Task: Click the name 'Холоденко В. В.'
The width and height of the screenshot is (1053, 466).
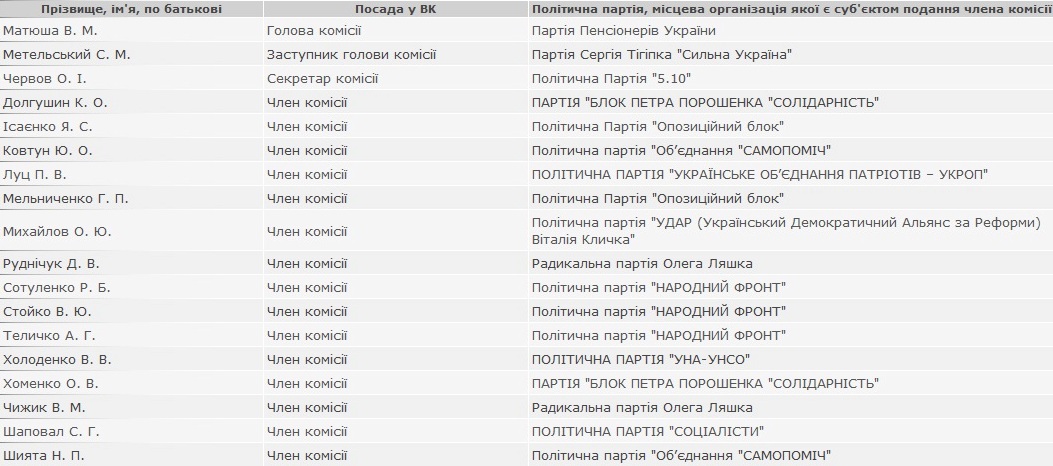Action: 58,359
